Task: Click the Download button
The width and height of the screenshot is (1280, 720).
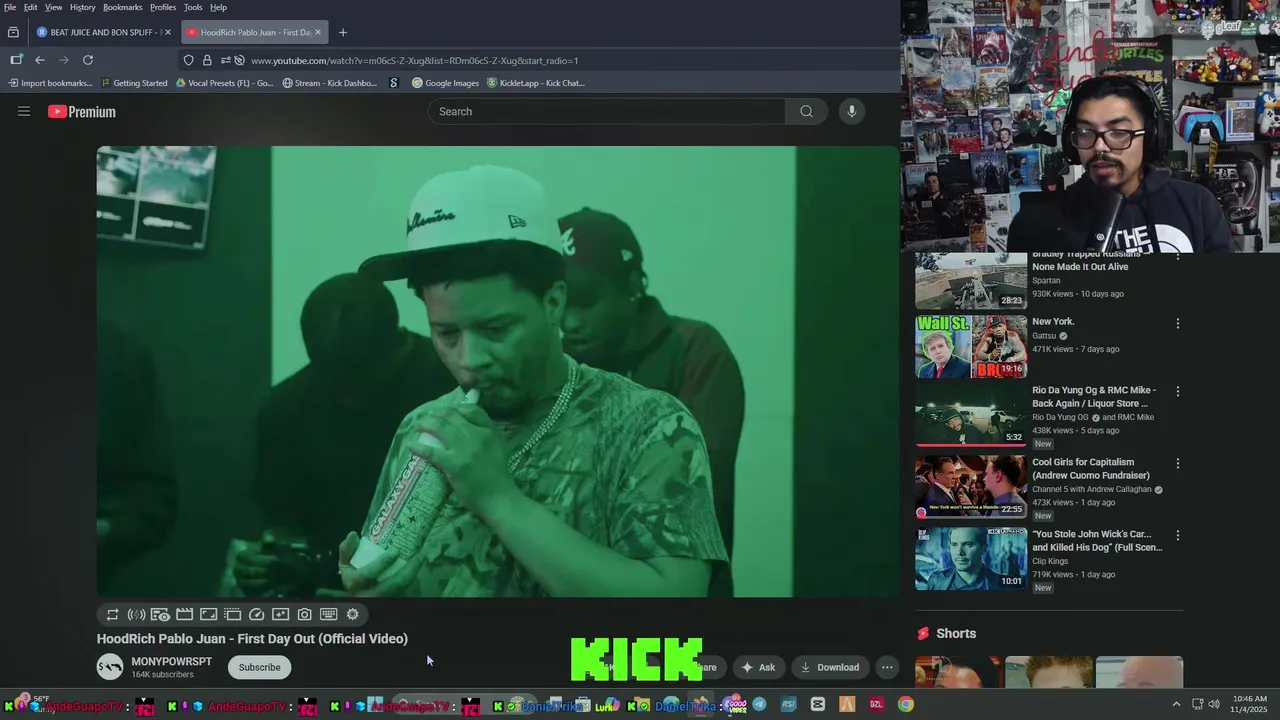Action: click(830, 667)
